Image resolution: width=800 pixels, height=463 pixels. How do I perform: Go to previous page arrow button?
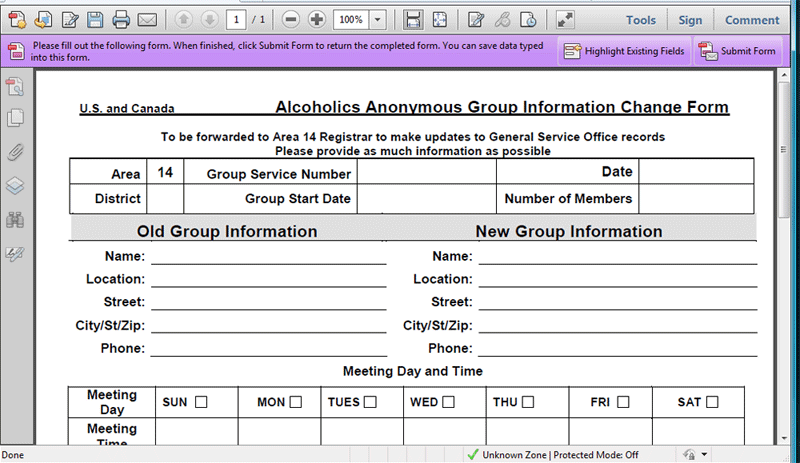[x=184, y=20]
